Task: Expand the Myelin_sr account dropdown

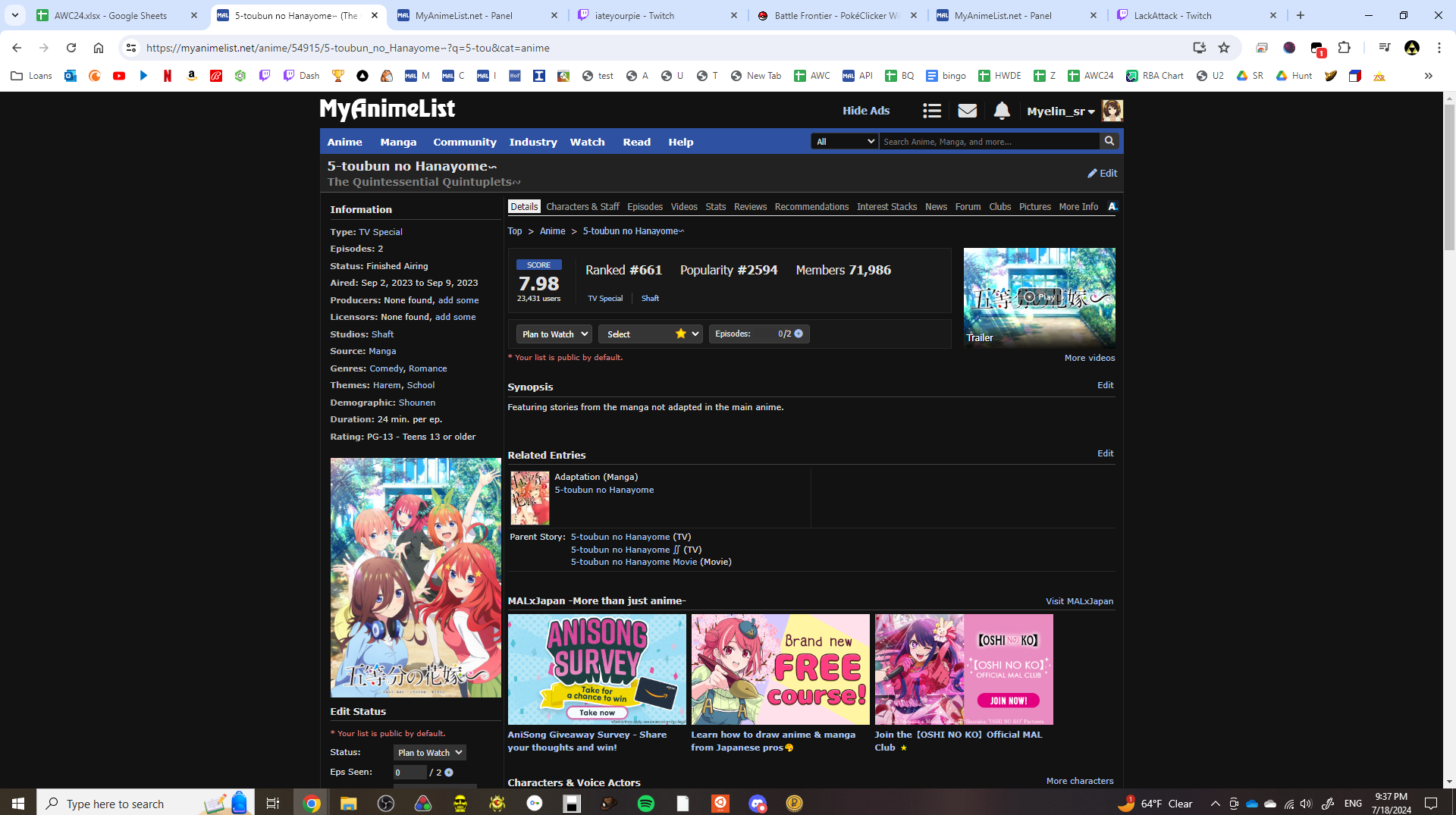Action: pos(1061,111)
